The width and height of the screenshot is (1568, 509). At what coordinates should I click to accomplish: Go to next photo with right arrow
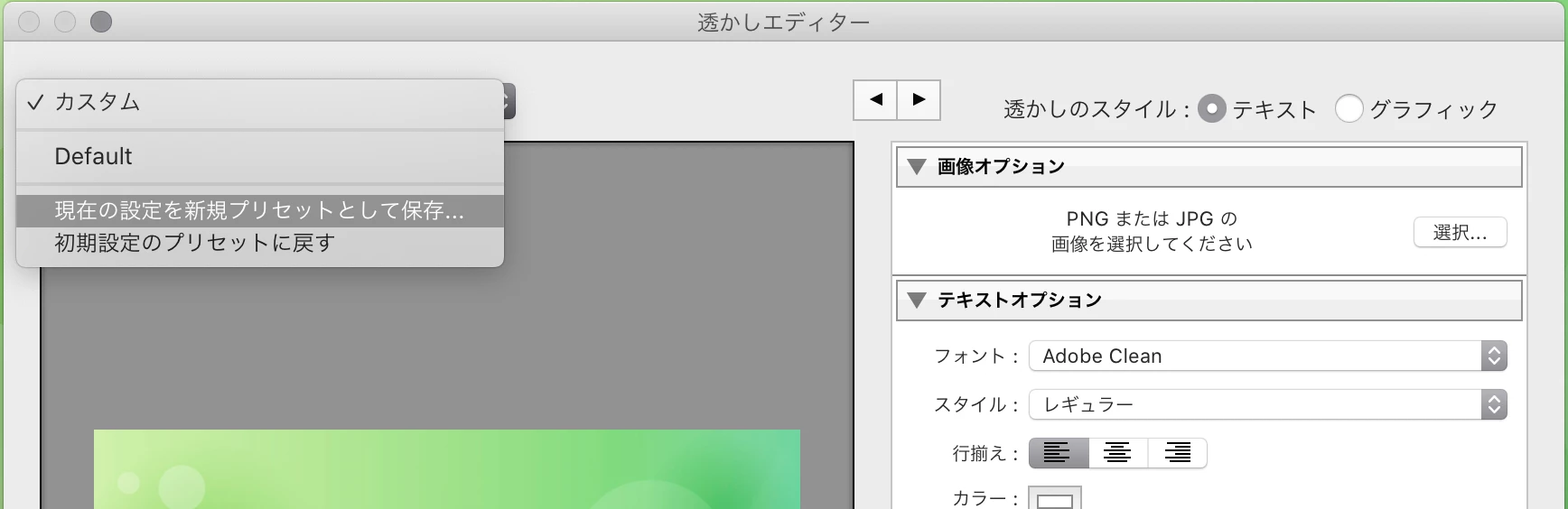tap(919, 100)
